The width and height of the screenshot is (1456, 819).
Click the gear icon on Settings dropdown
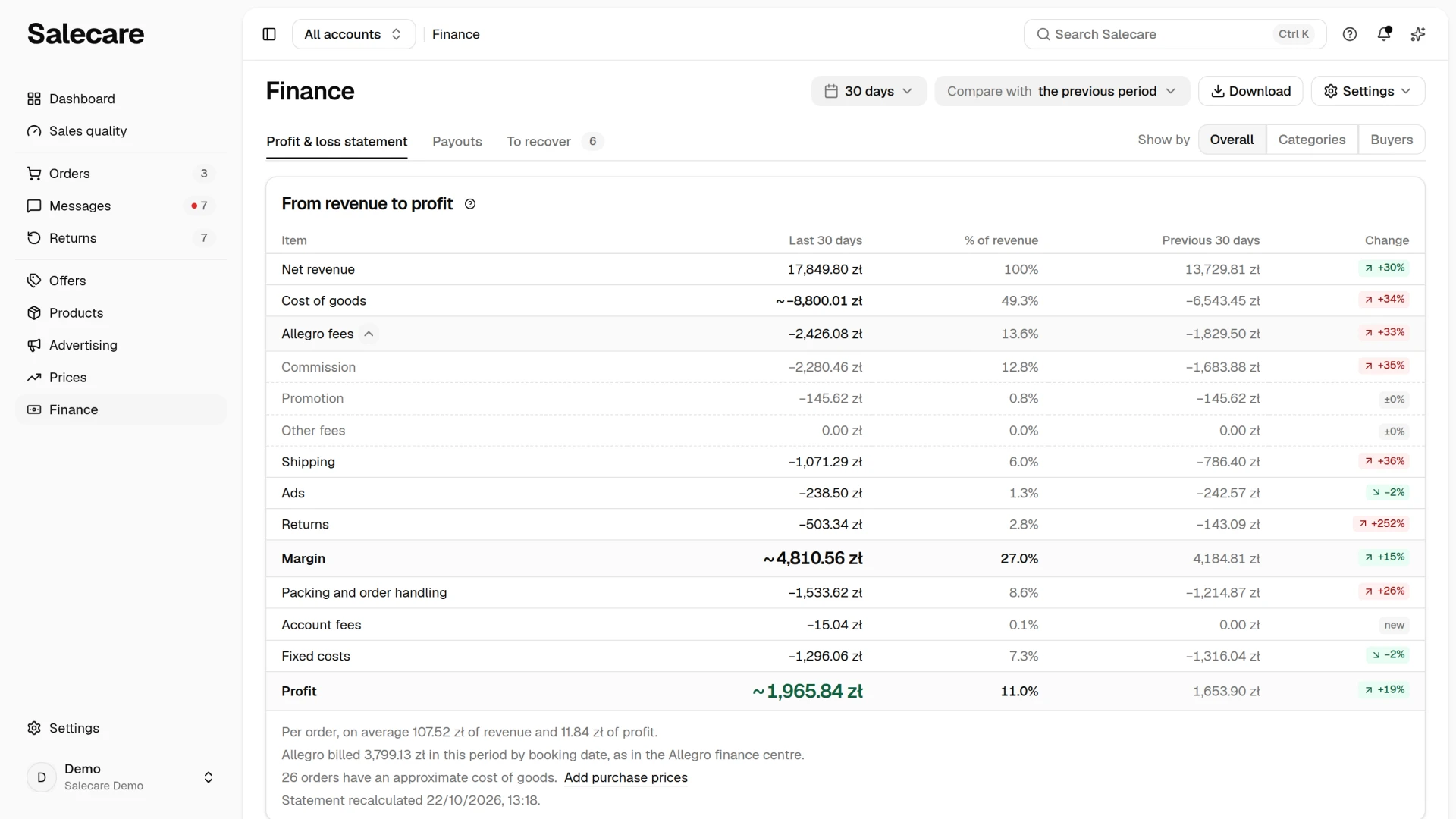[1331, 91]
